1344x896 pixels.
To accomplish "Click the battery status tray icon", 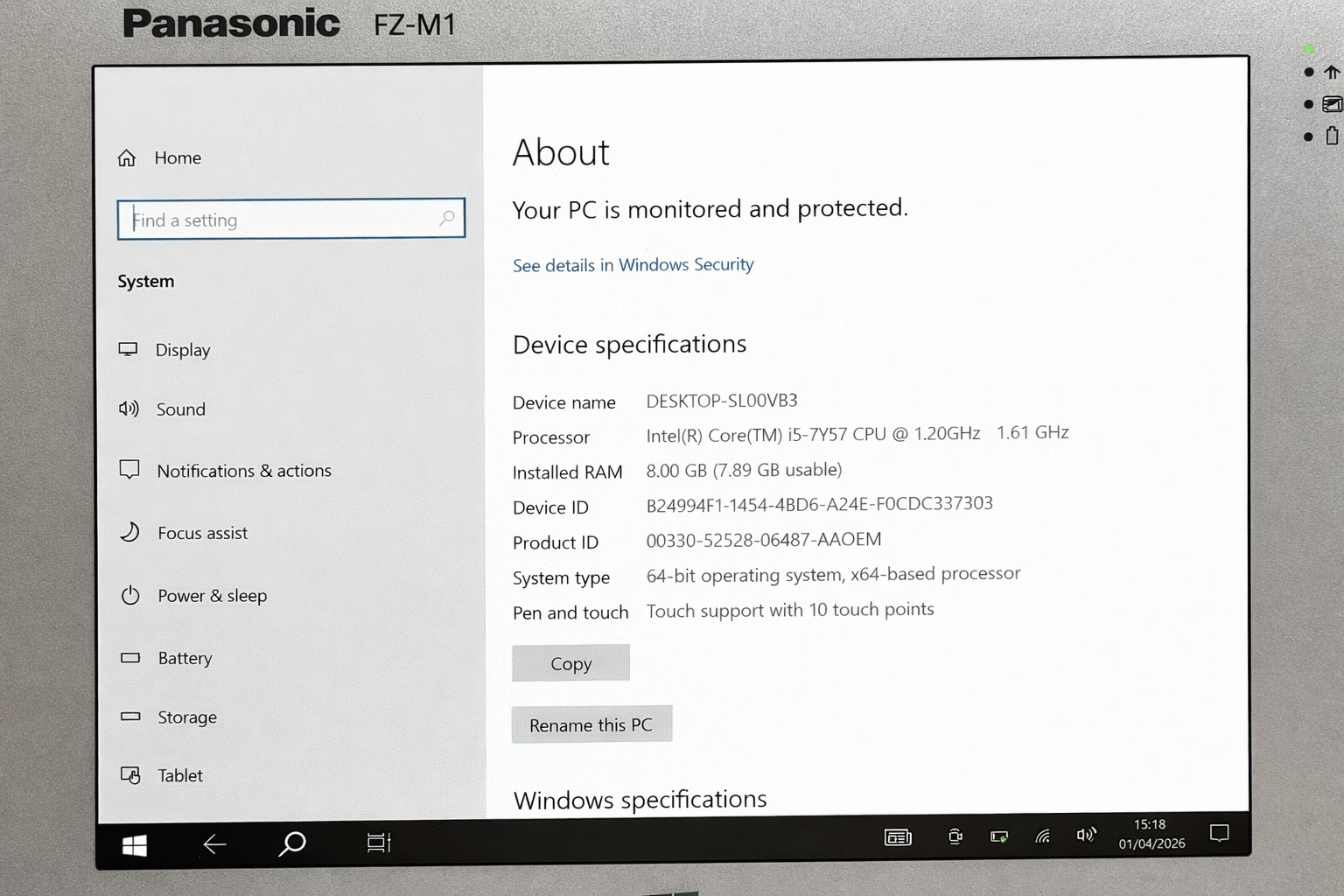I will coord(999,837).
